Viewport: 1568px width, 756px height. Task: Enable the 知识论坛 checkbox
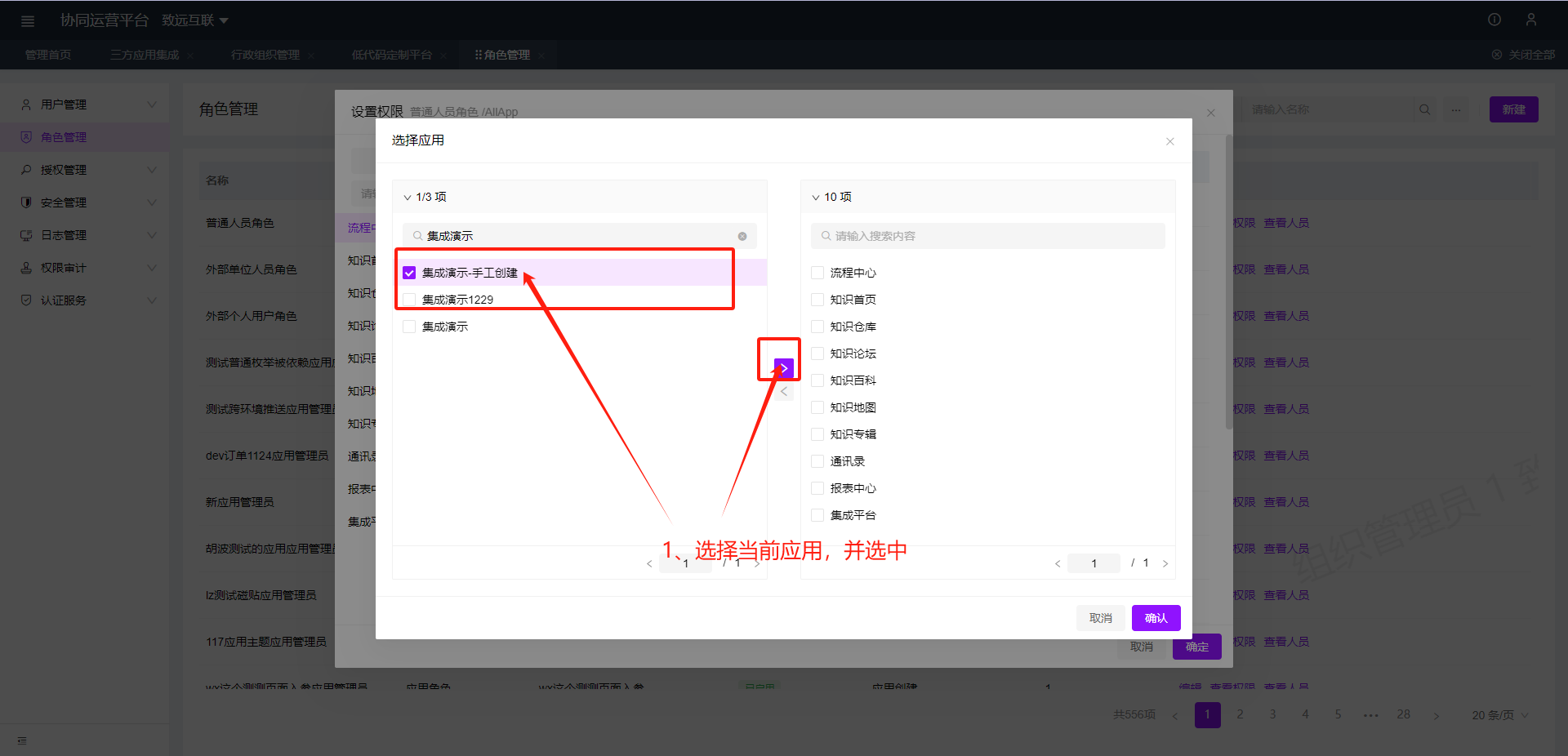[x=817, y=354]
